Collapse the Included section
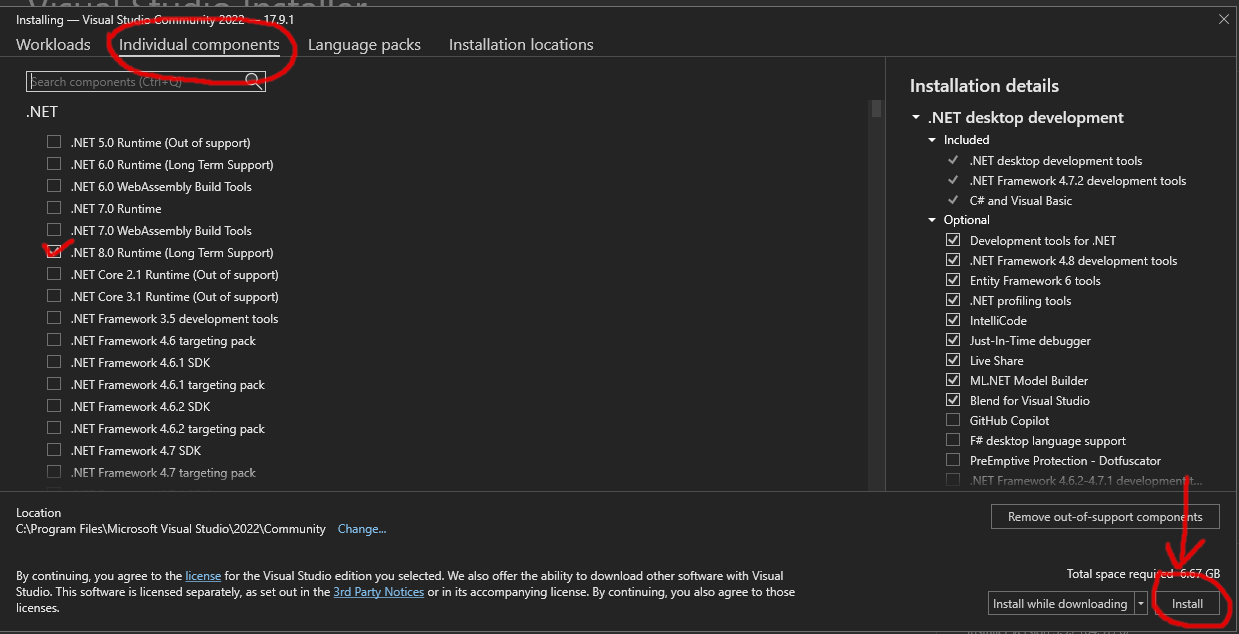 pyautogui.click(x=931, y=139)
